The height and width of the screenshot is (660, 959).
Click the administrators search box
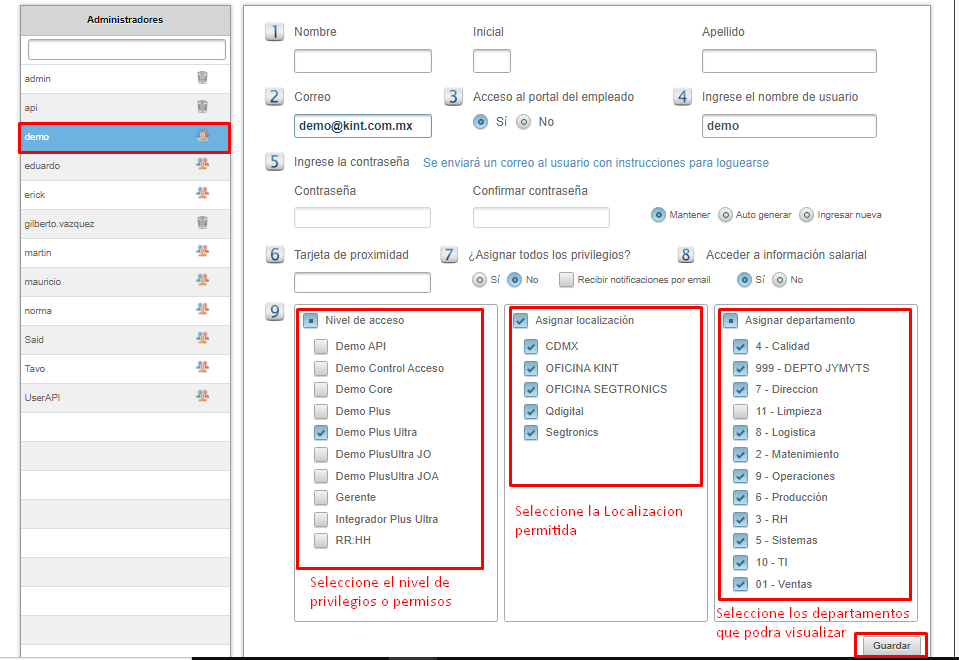(127, 50)
